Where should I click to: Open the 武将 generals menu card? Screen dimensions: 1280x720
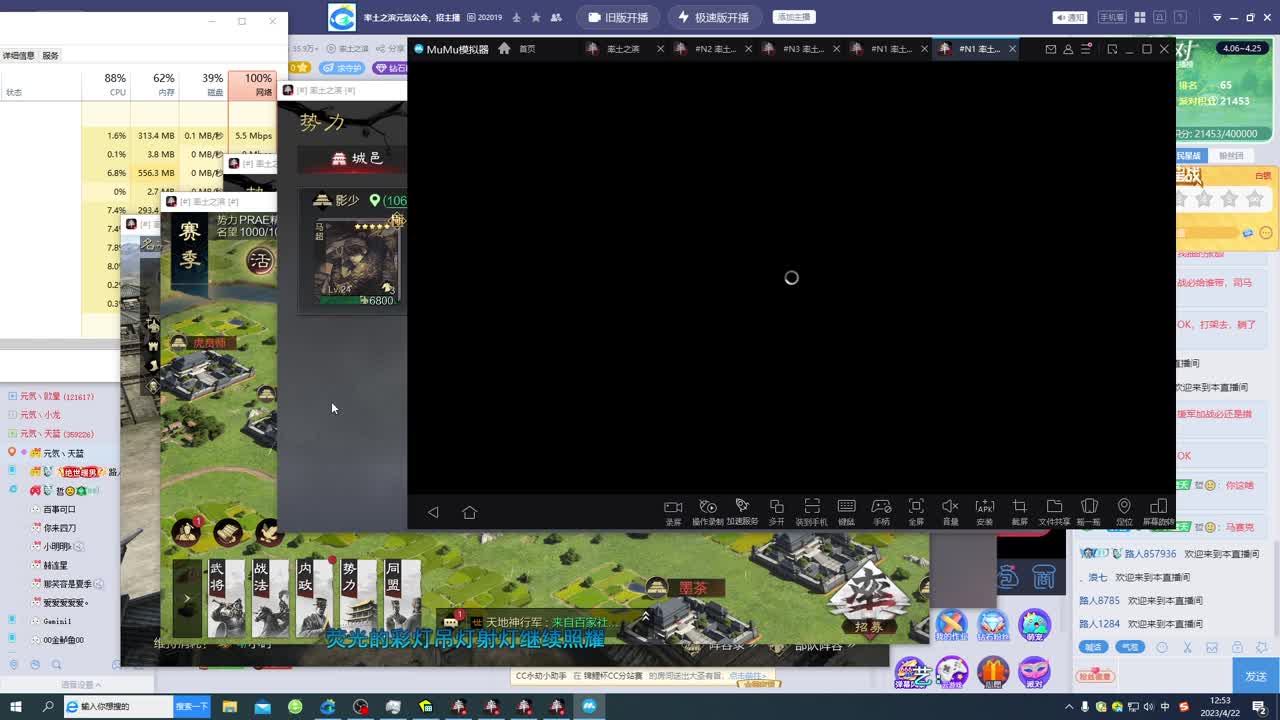227,598
